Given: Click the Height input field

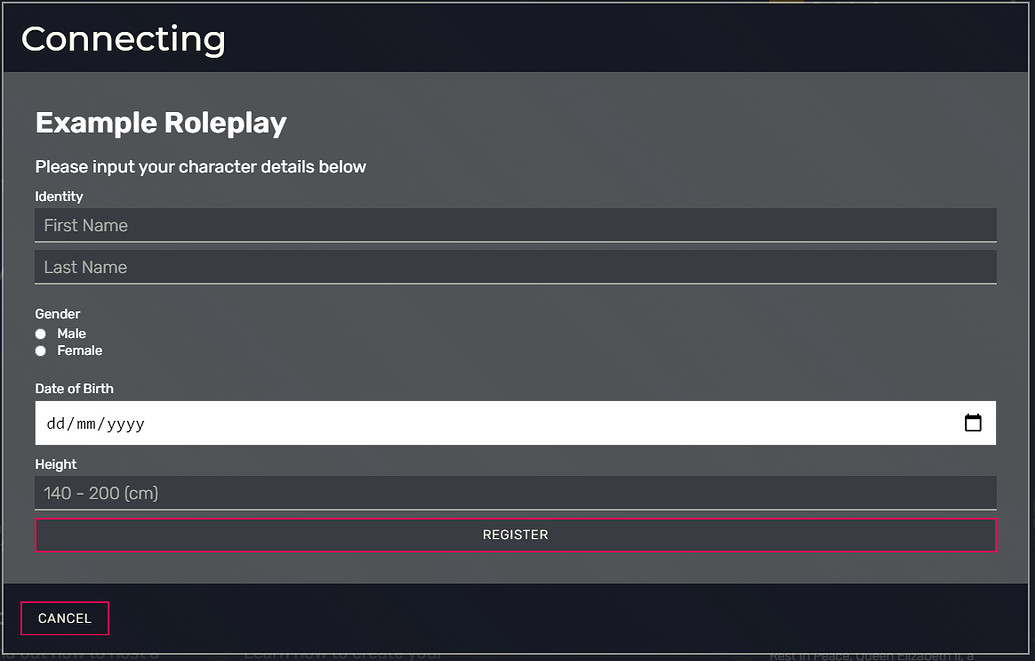Looking at the screenshot, I should point(516,493).
